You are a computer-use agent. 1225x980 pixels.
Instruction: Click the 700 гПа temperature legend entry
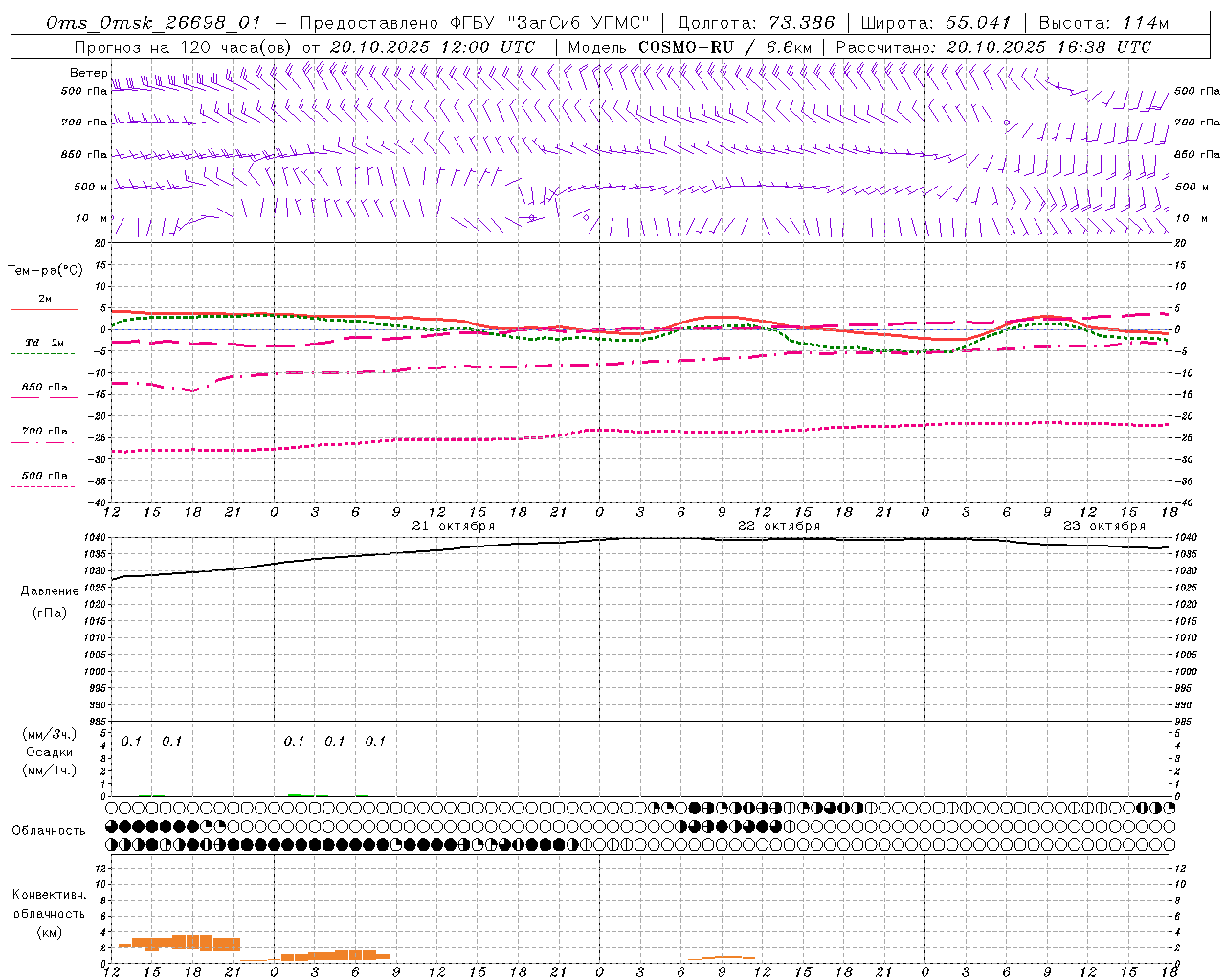[44, 434]
